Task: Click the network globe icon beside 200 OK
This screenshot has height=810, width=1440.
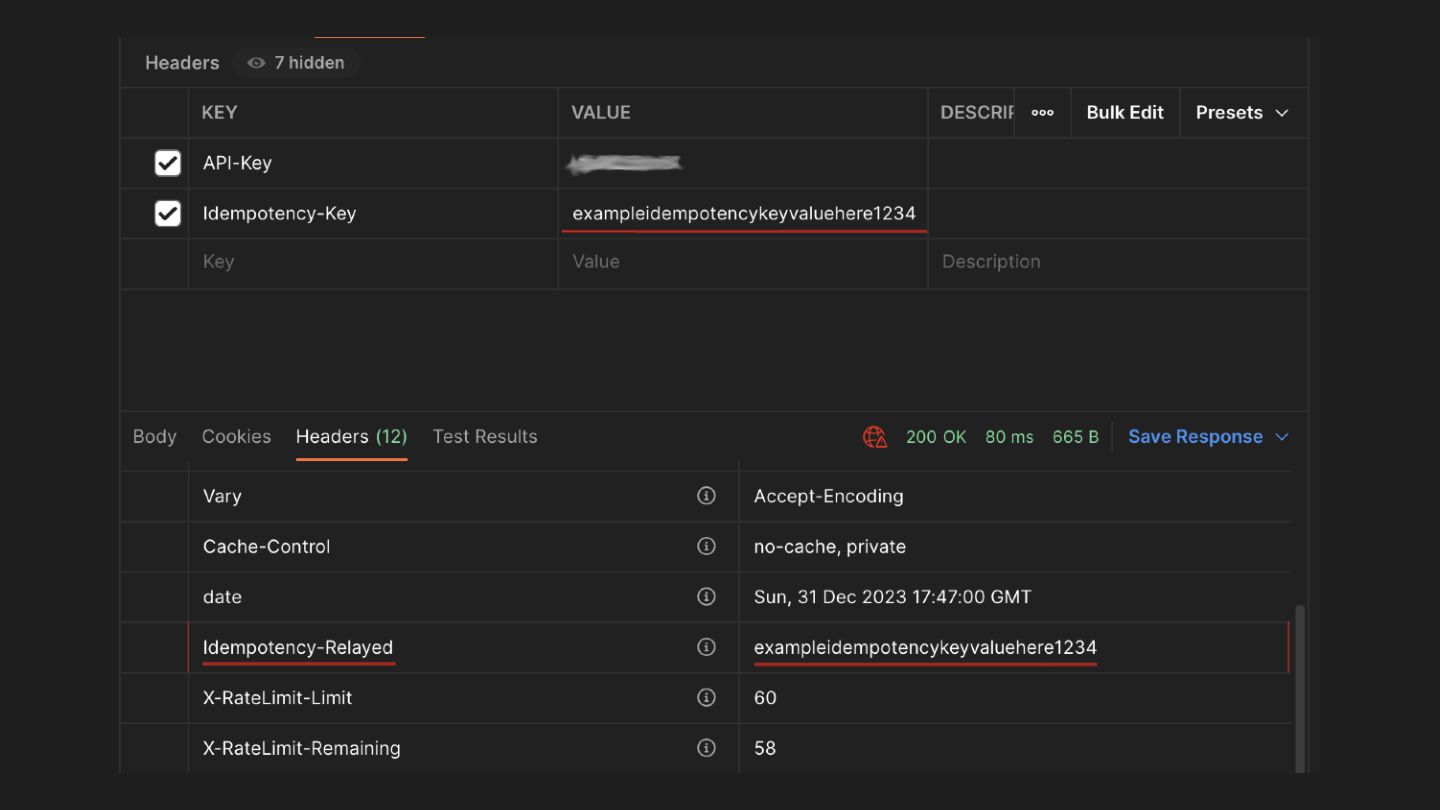Action: pyautogui.click(x=875, y=437)
